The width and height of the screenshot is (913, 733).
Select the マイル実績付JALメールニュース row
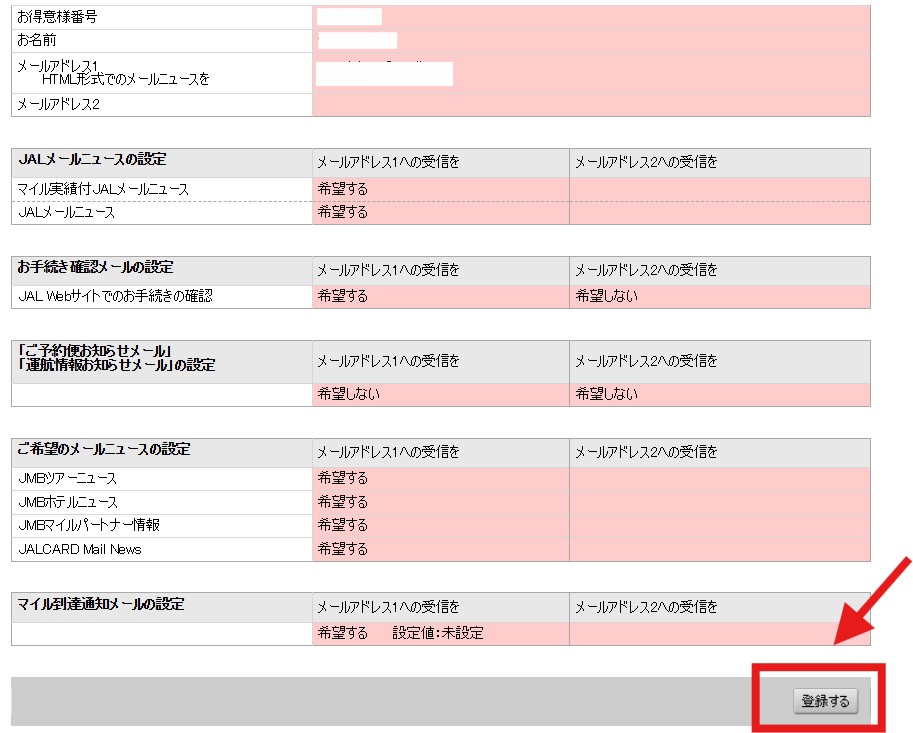pos(103,189)
